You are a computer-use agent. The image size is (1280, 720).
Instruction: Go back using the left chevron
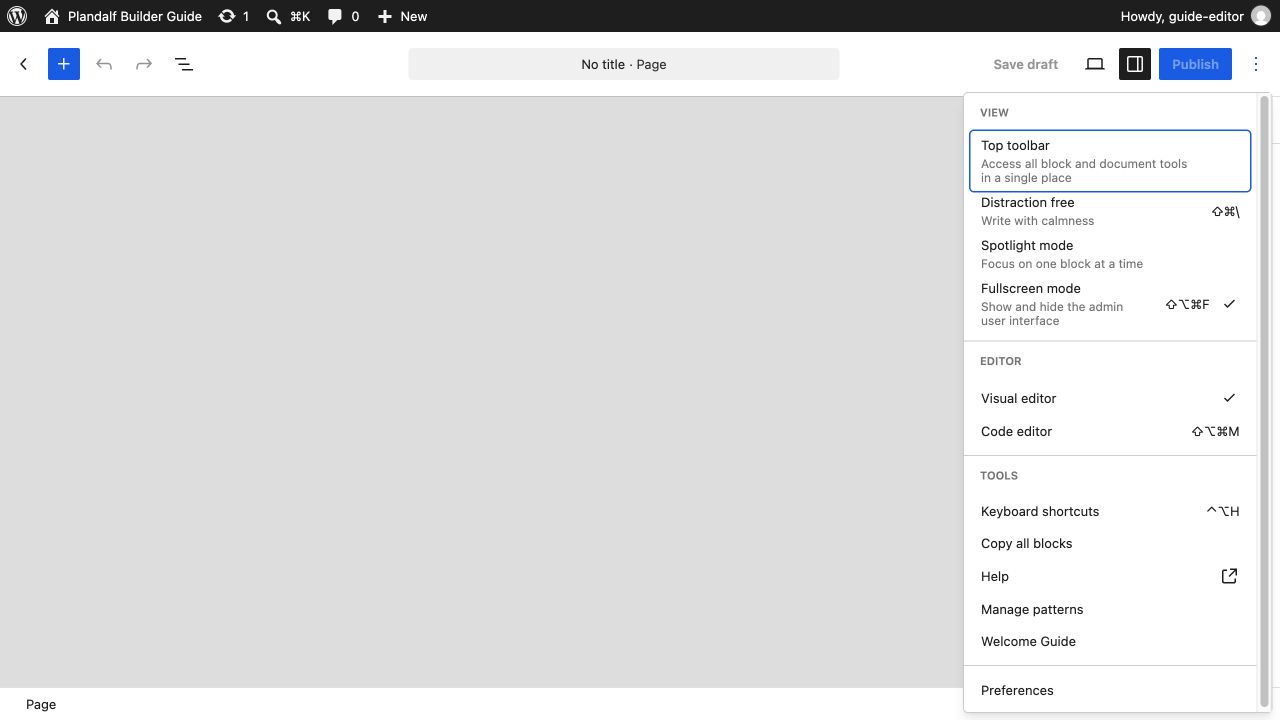pyautogui.click(x=24, y=64)
